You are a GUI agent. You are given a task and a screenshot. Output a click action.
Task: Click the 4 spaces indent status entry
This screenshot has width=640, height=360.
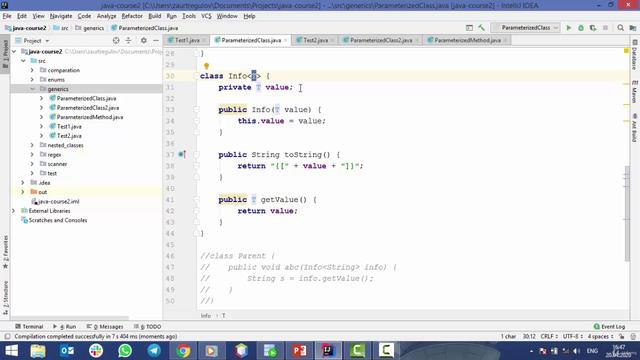coord(600,337)
